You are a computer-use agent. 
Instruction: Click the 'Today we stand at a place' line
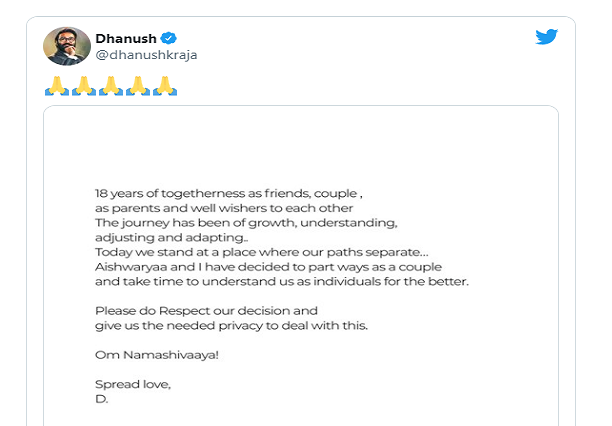click(x=262, y=252)
